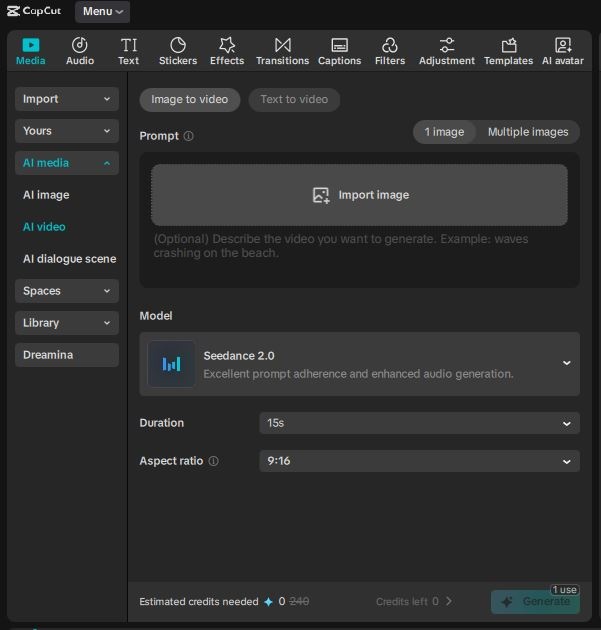
Task: Open the Duration 15s dropdown
Action: pos(419,423)
